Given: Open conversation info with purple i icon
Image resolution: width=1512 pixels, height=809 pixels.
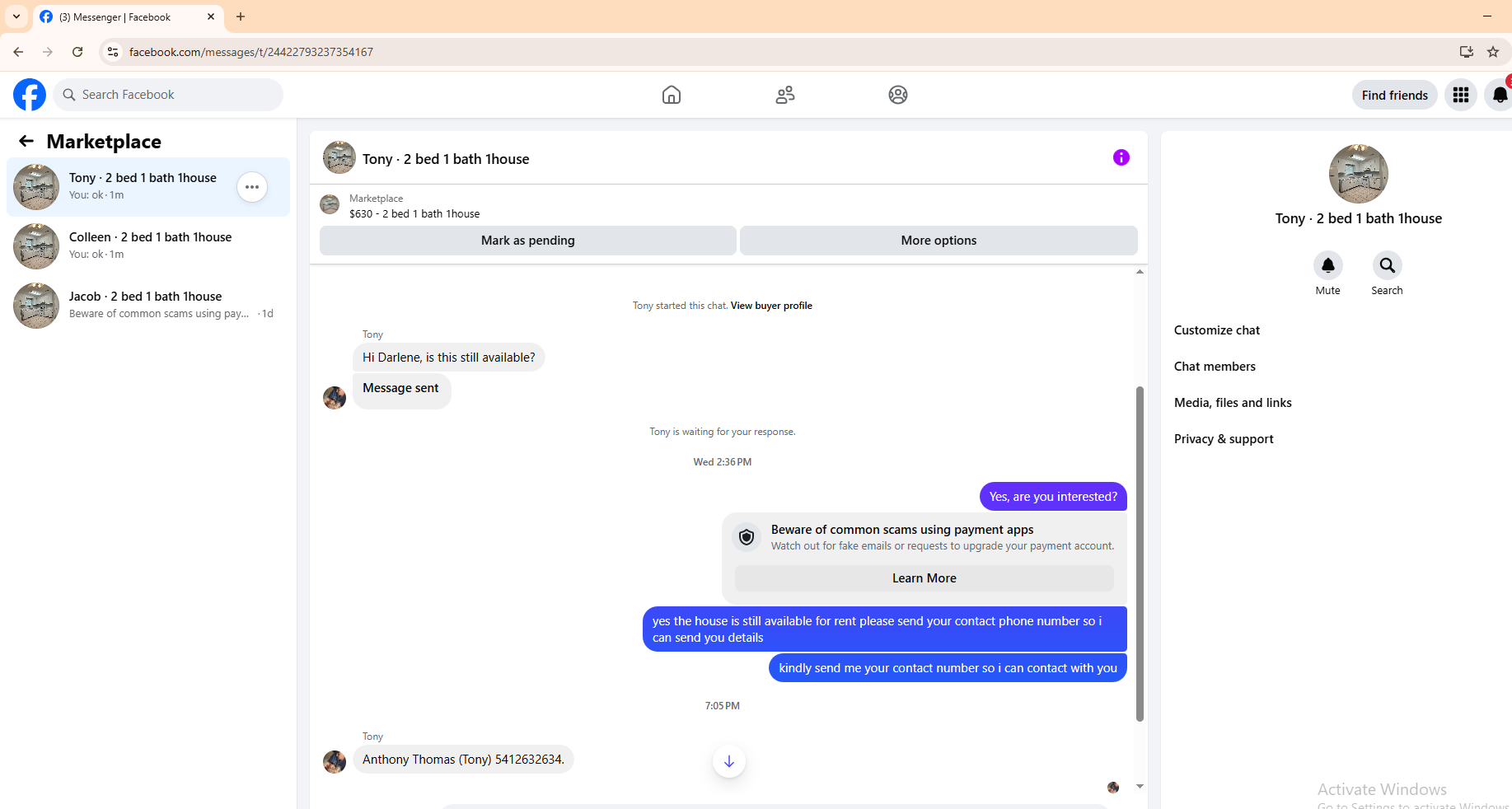Looking at the screenshot, I should point(1121,157).
